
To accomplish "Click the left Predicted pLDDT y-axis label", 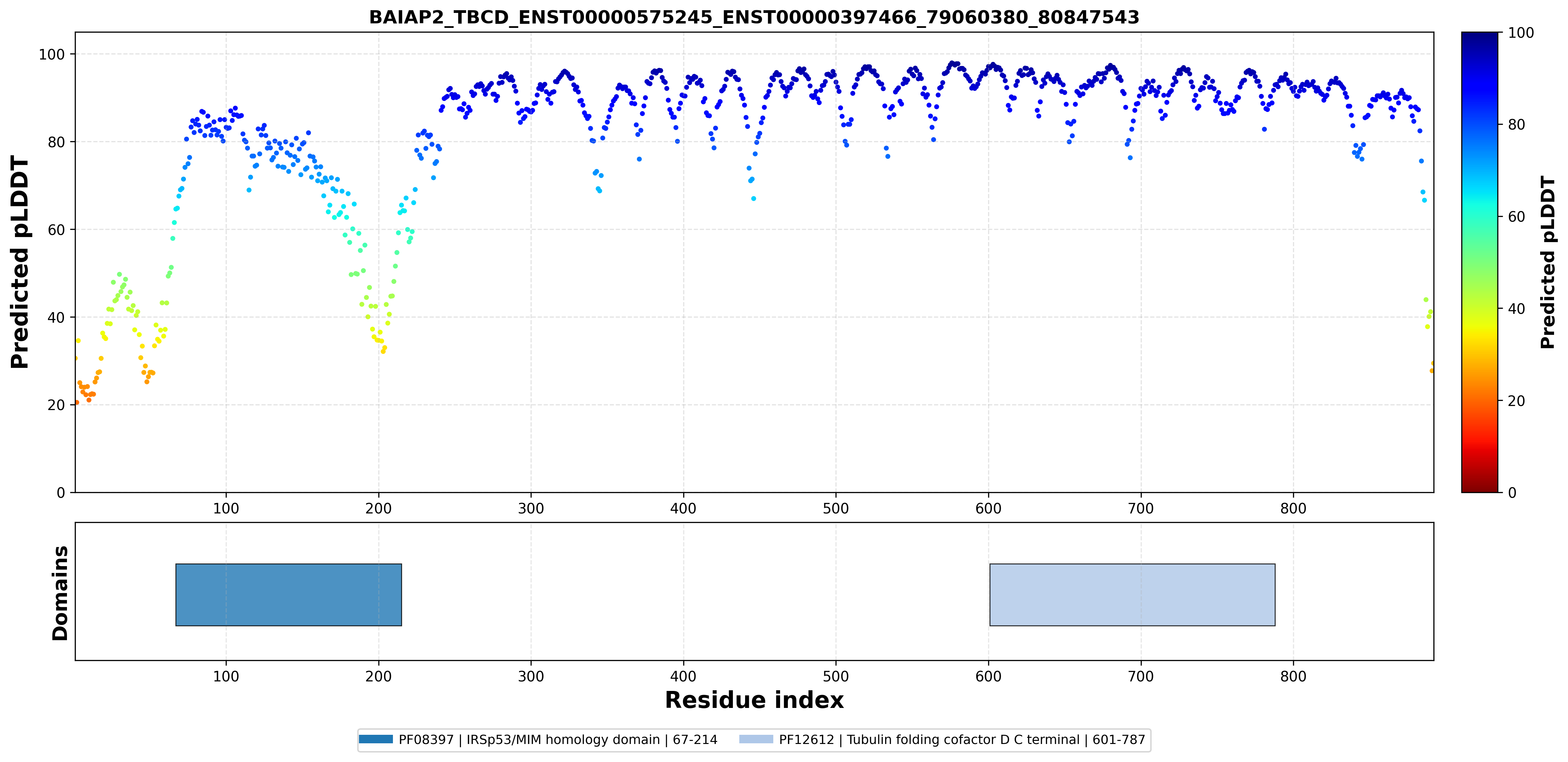I will click(x=19, y=262).
